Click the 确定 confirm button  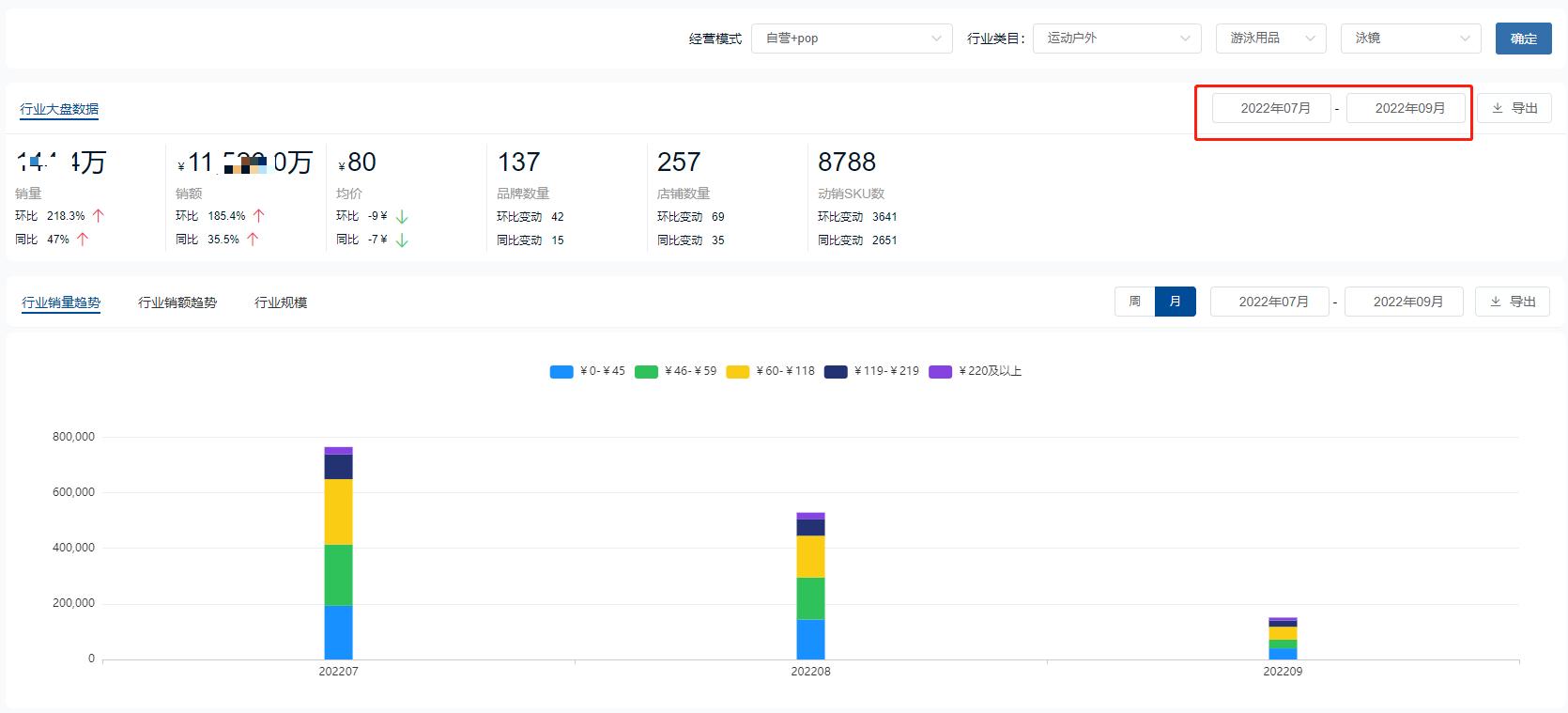(x=1523, y=39)
